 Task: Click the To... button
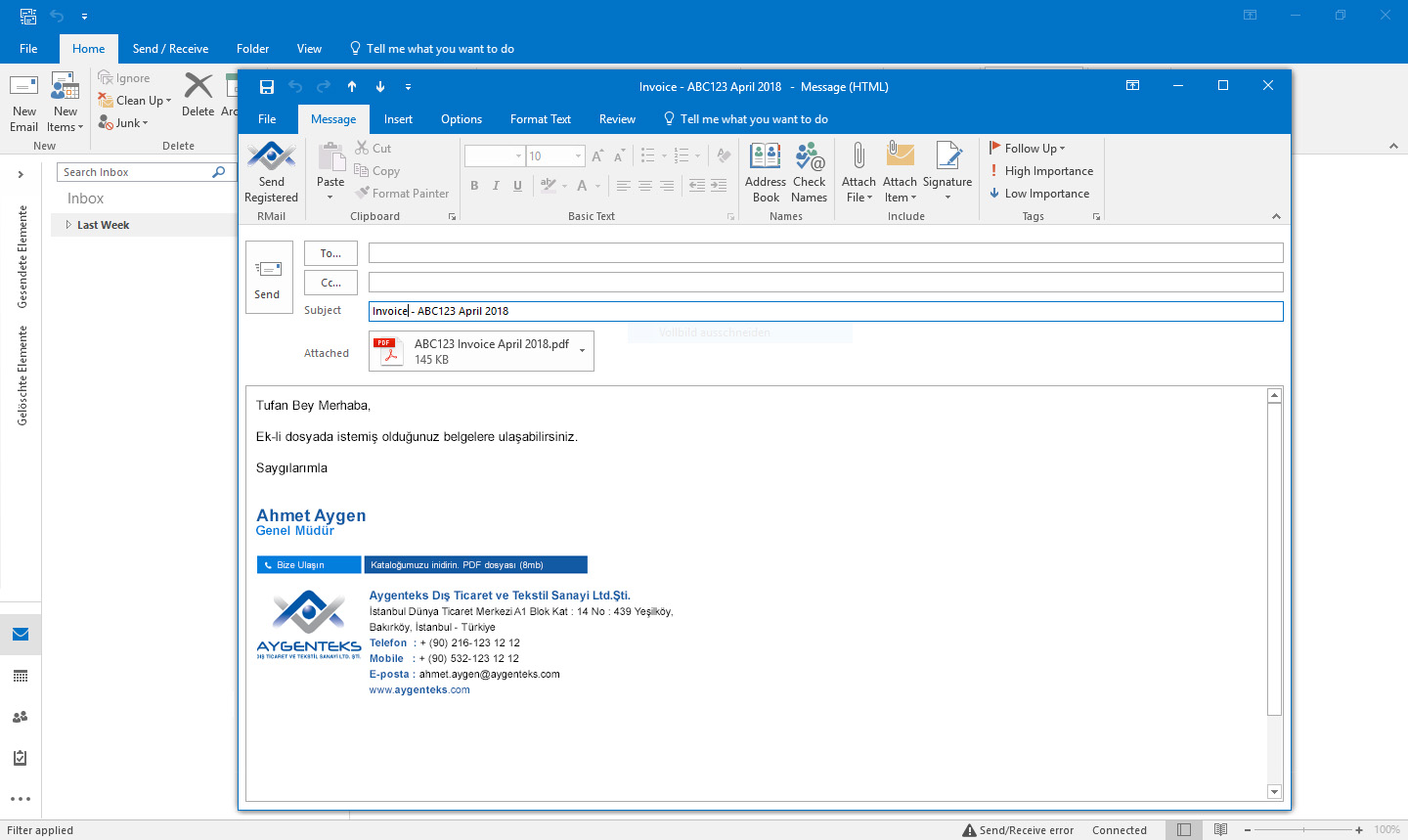coord(330,253)
